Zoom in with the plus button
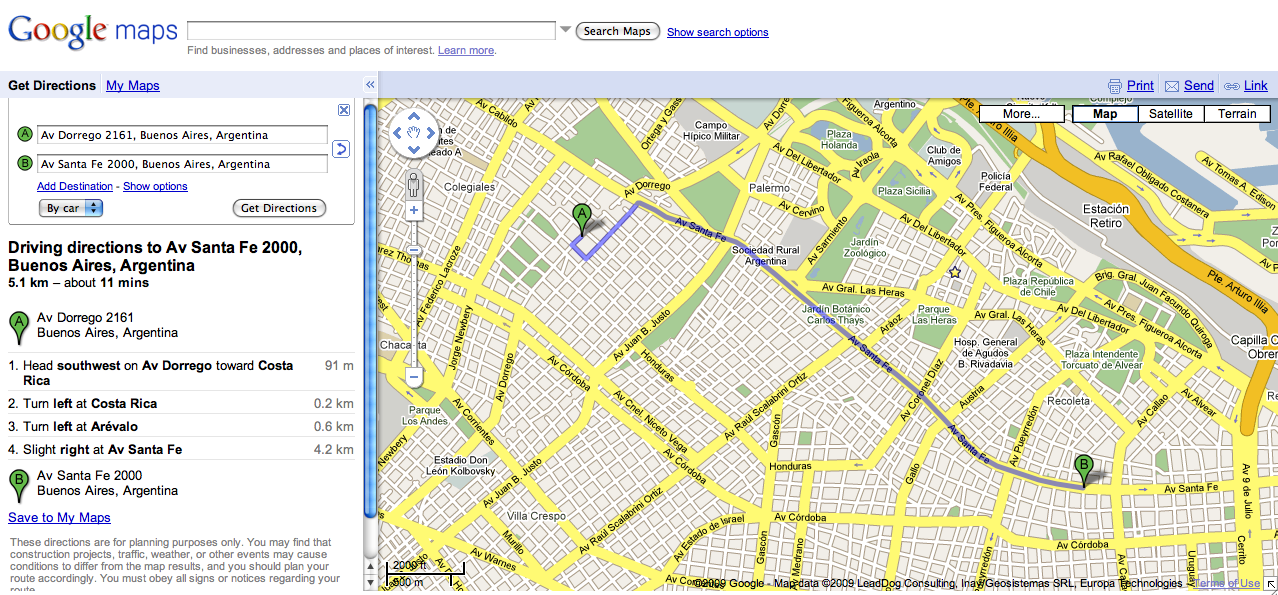 (x=414, y=211)
